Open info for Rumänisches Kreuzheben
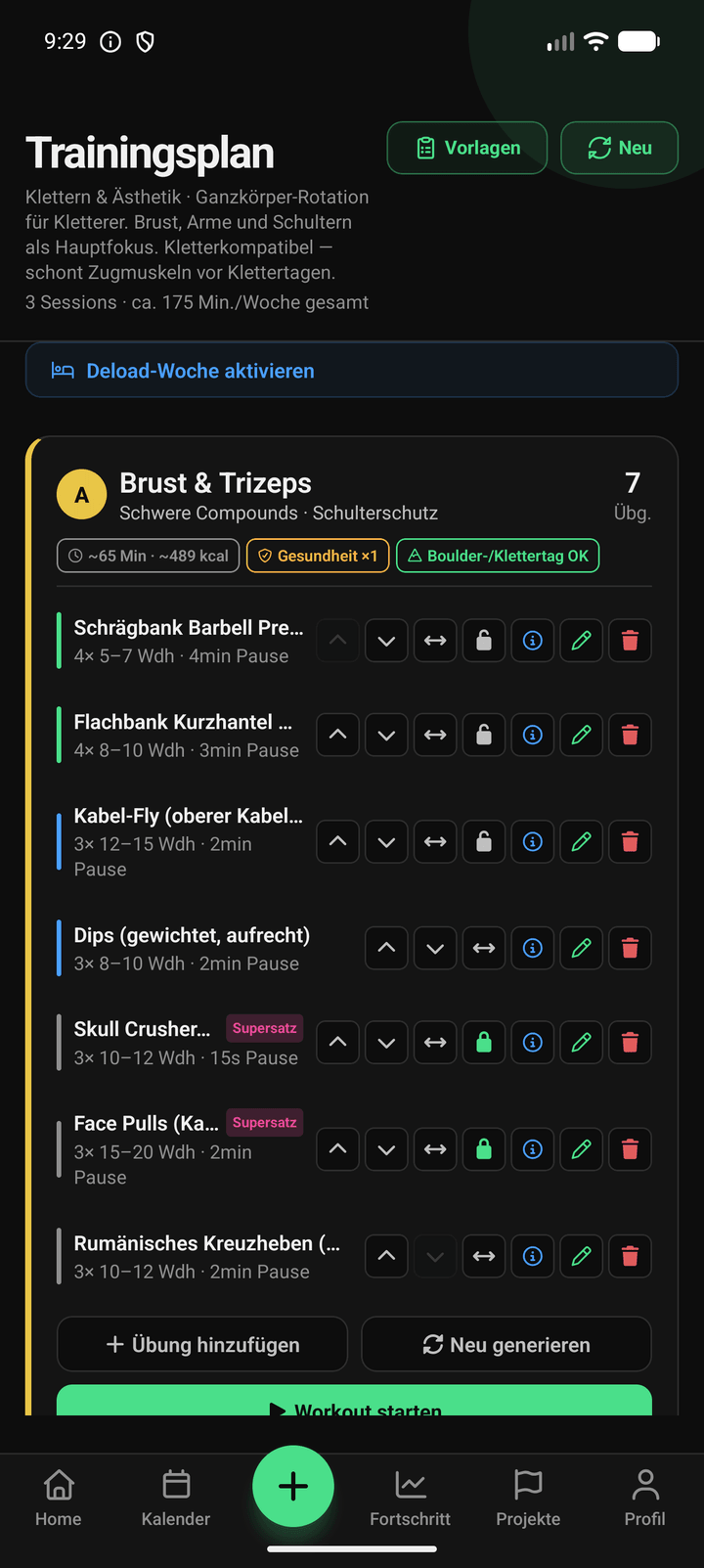Screen dimensions: 704x1568 (533, 1256)
